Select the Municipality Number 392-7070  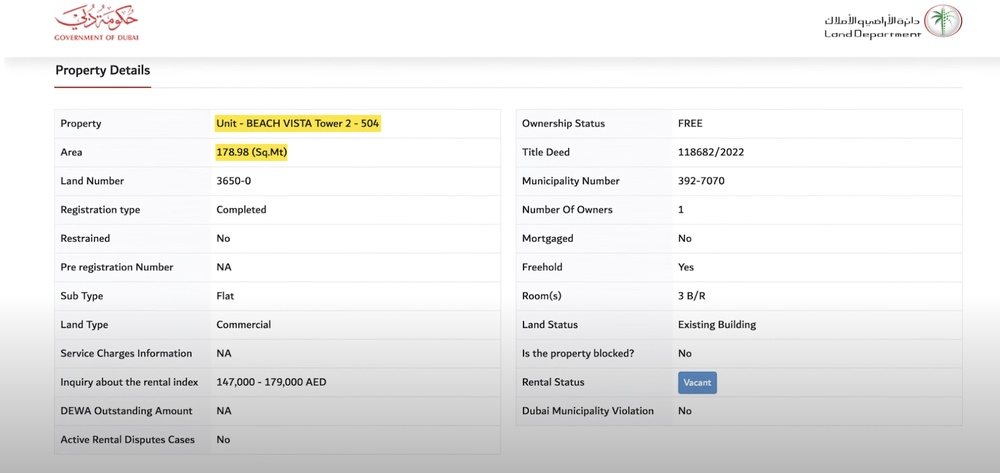701,181
